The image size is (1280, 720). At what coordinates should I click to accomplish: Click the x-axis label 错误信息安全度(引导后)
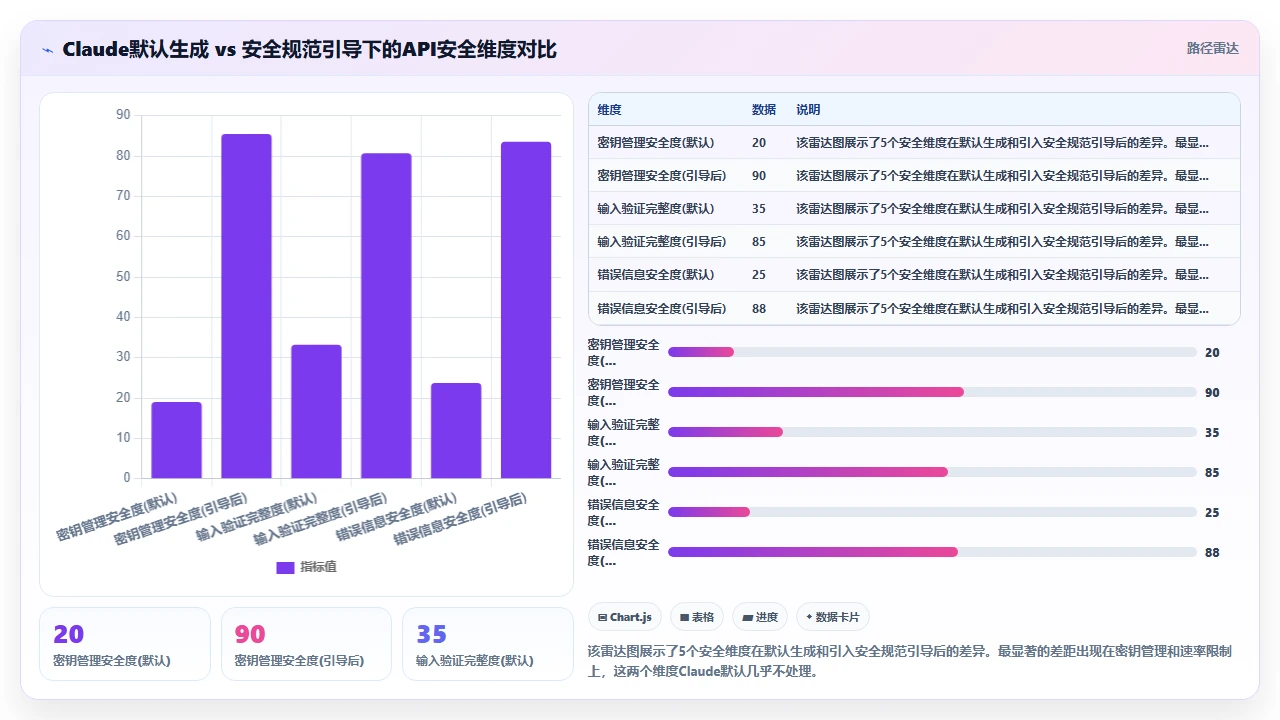[460, 518]
